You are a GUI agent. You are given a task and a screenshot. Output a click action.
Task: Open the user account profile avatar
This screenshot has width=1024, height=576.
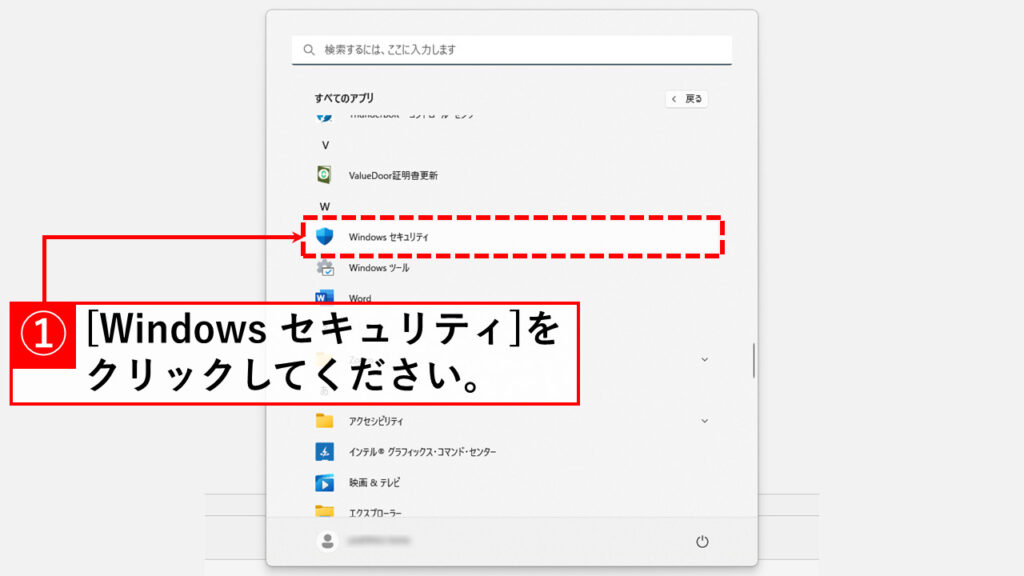tap(326, 541)
